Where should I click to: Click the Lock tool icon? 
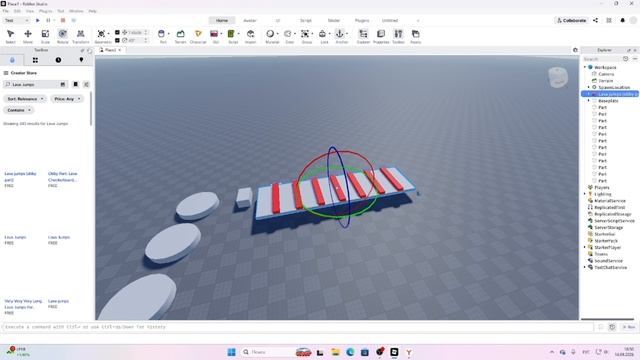(322, 34)
